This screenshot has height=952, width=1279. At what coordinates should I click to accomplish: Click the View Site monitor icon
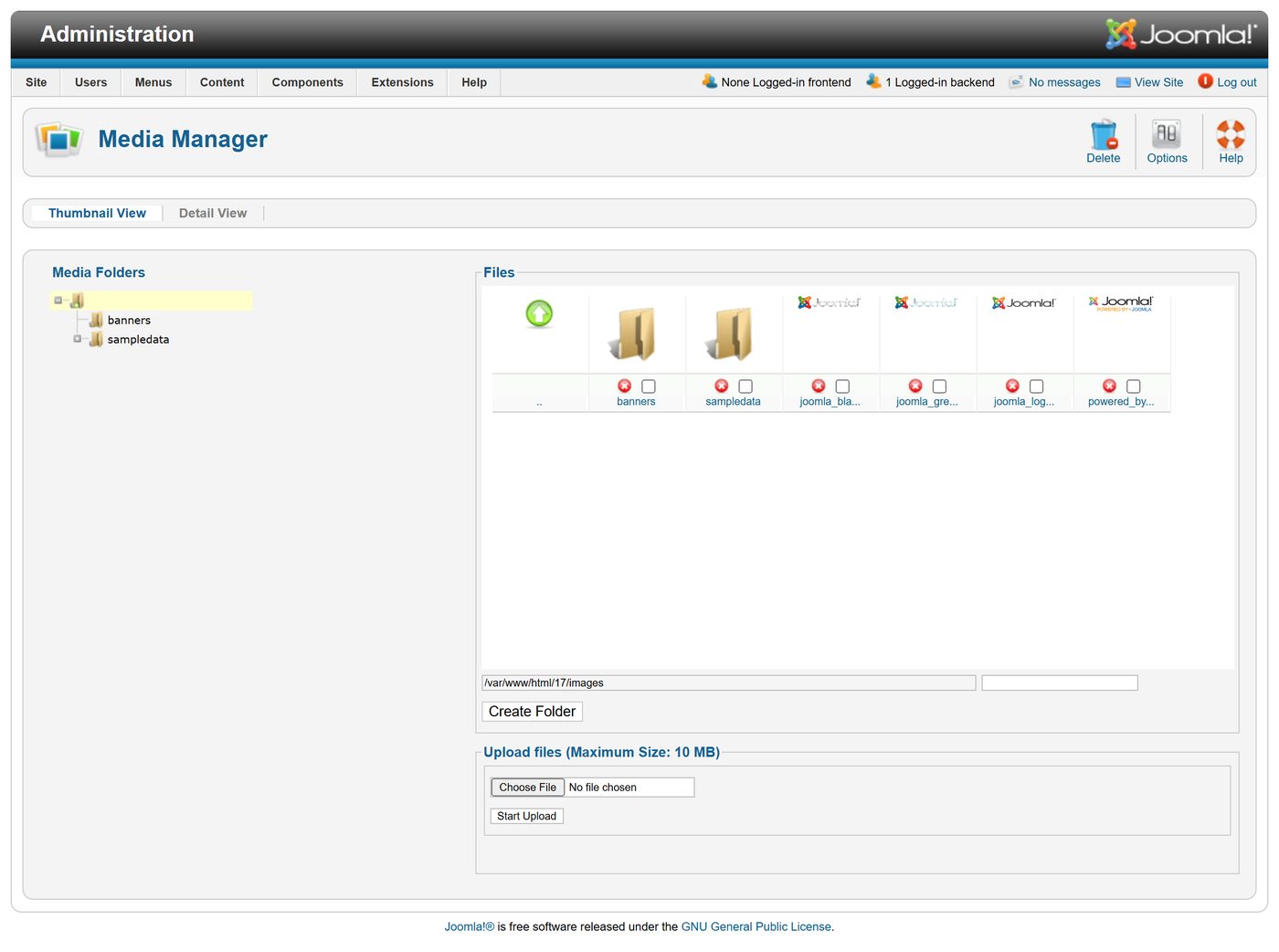(x=1124, y=82)
